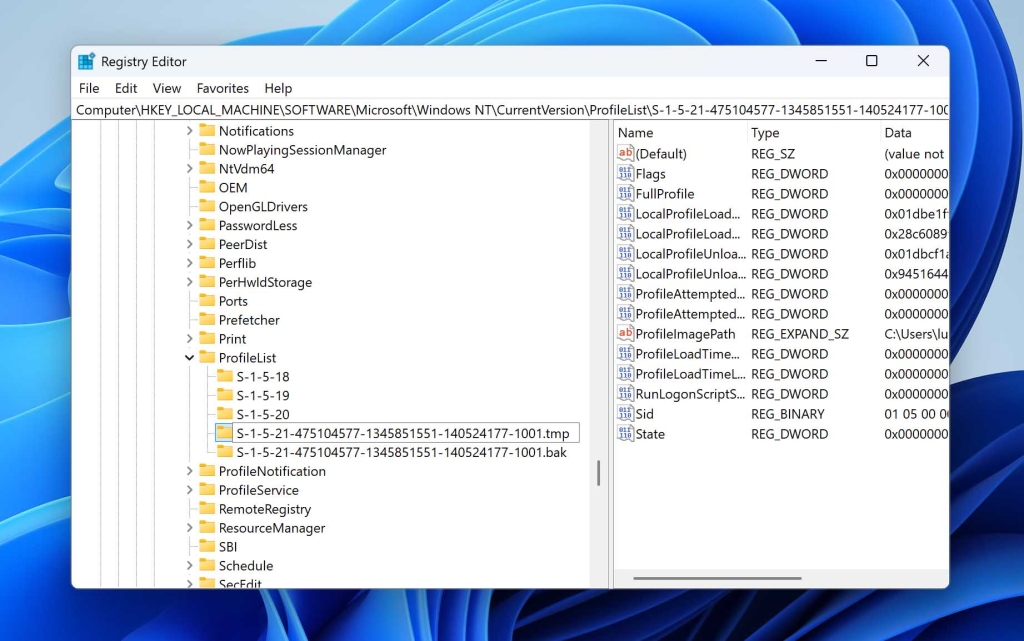Click inside the registry path address bar
Screen dimensions: 1024x641
(x=500, y=110)
